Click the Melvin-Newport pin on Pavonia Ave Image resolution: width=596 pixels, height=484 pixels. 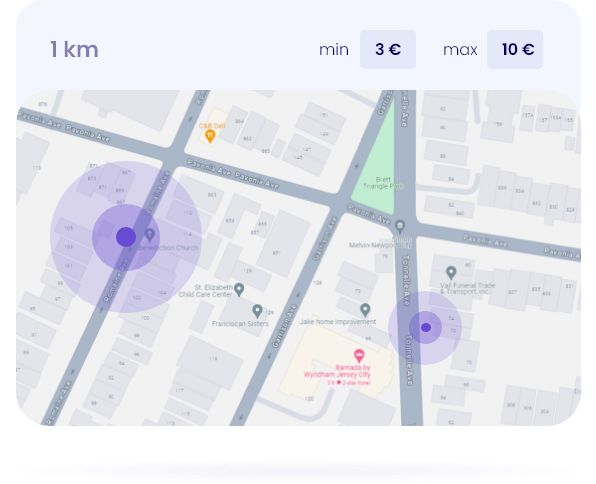coord(399,227)
